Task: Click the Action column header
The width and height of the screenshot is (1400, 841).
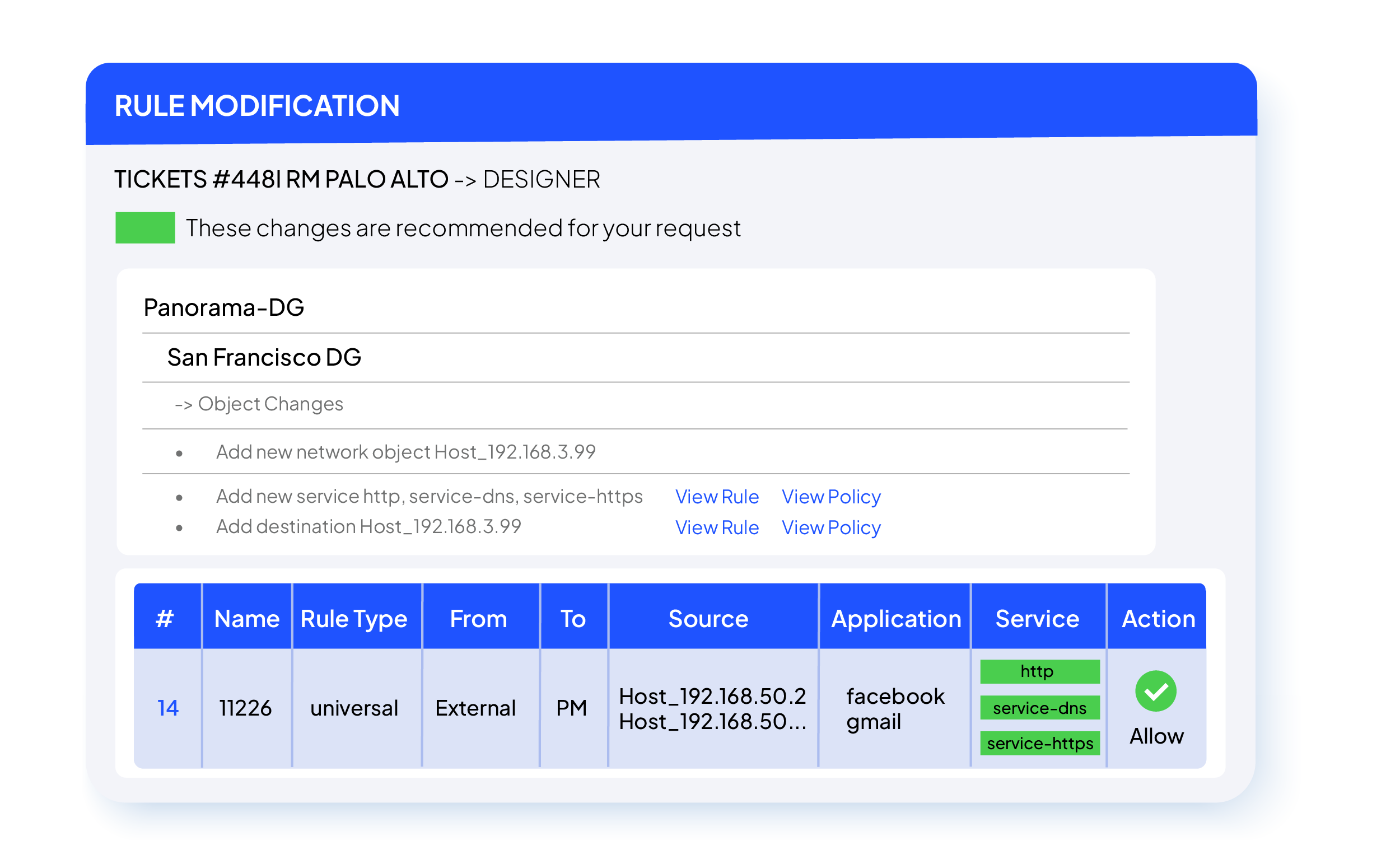Action: 1158,618
